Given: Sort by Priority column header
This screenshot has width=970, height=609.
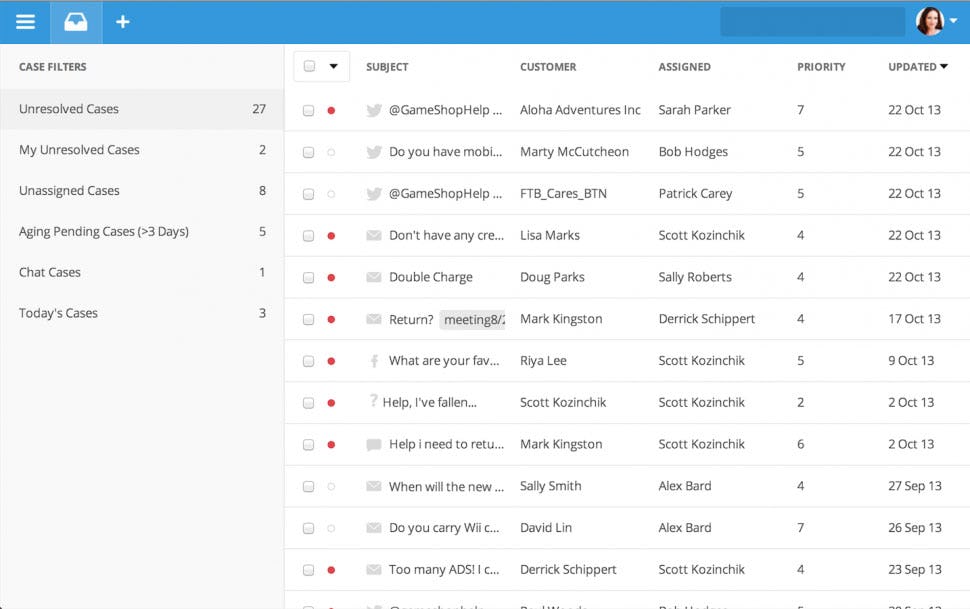Looking at the screenshot, I should (821, 67).
